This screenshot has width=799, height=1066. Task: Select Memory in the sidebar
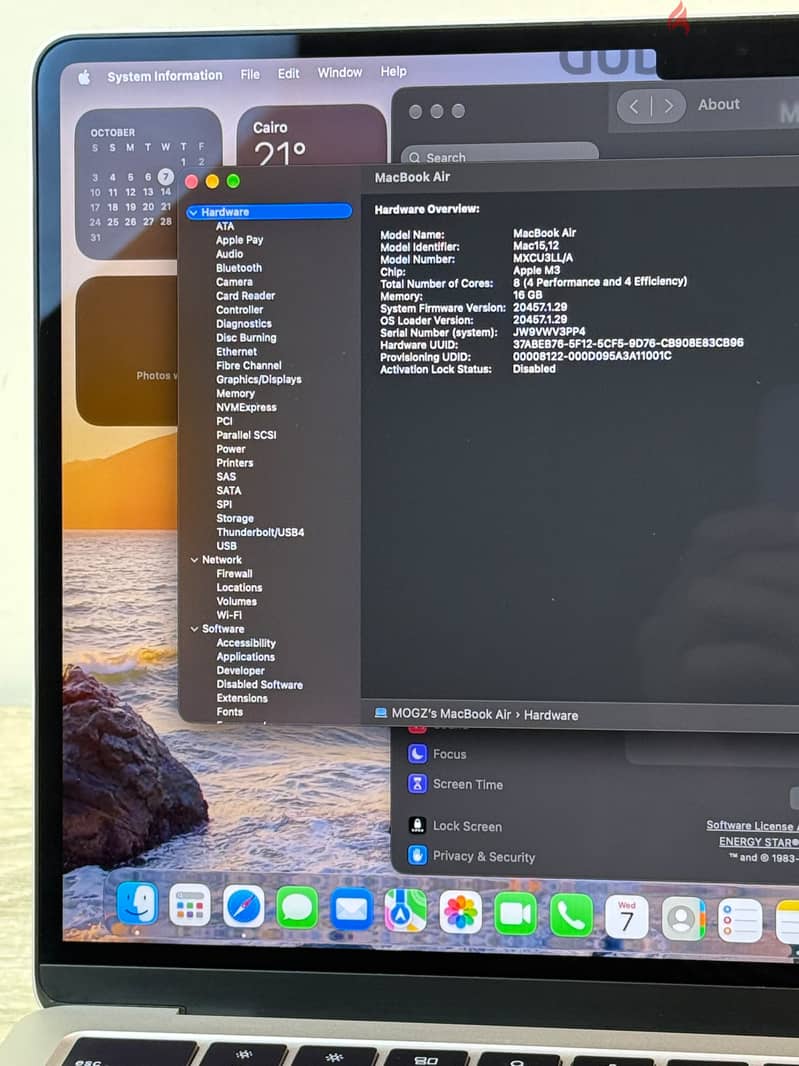pos(235,393)
